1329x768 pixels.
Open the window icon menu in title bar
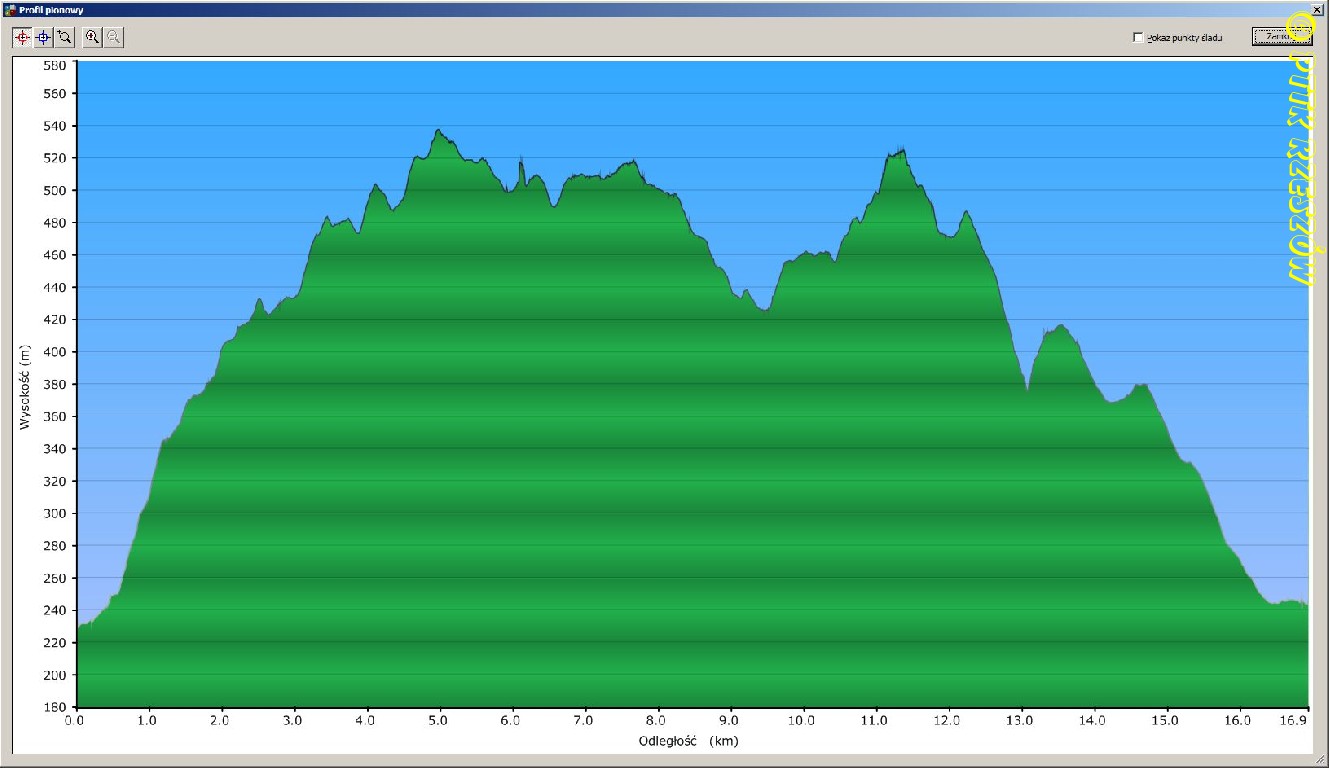click(9, 9)
